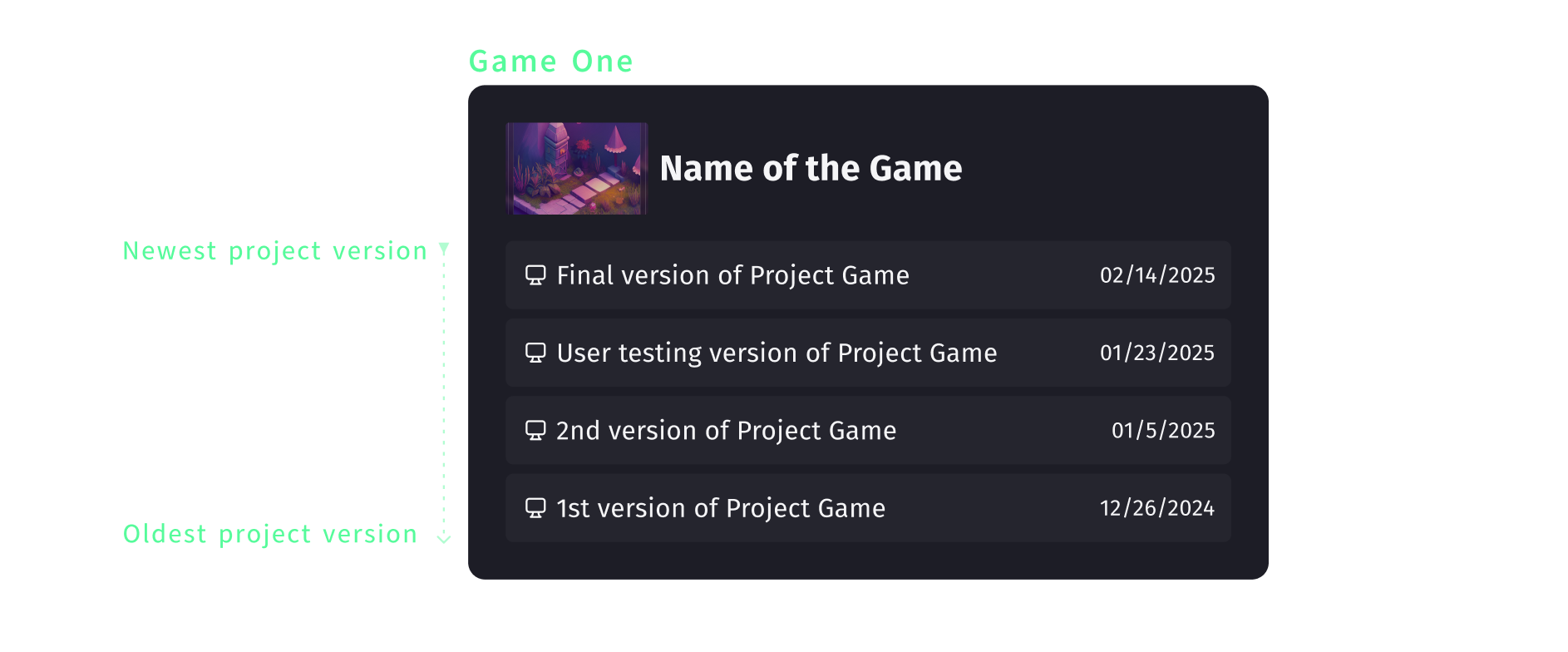Screen dimensions: 1568x652
Task: Open the User testing version of Project Game
Action: (x=868, y=353)
